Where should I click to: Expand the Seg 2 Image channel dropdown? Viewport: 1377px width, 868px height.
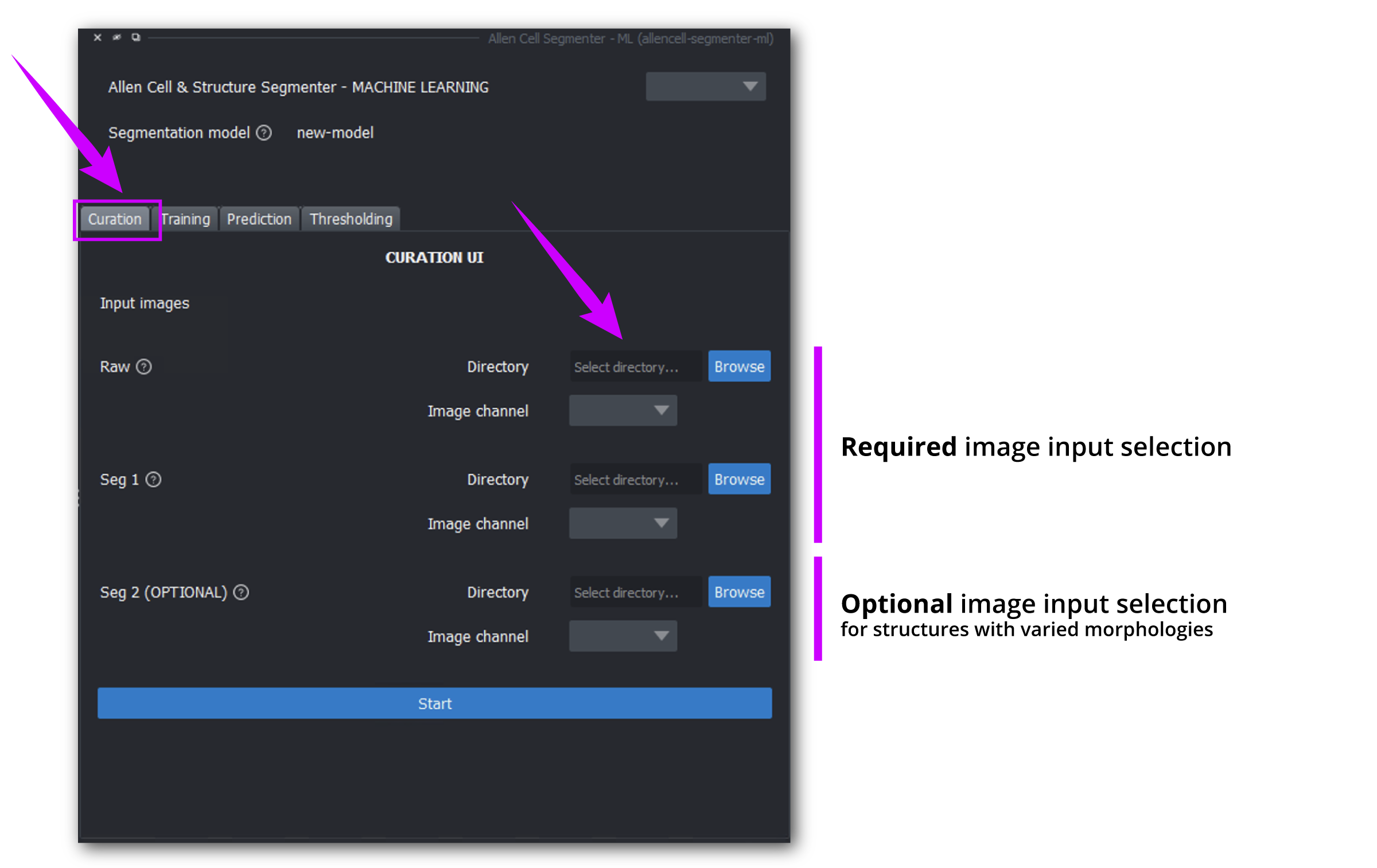(623, 636)
